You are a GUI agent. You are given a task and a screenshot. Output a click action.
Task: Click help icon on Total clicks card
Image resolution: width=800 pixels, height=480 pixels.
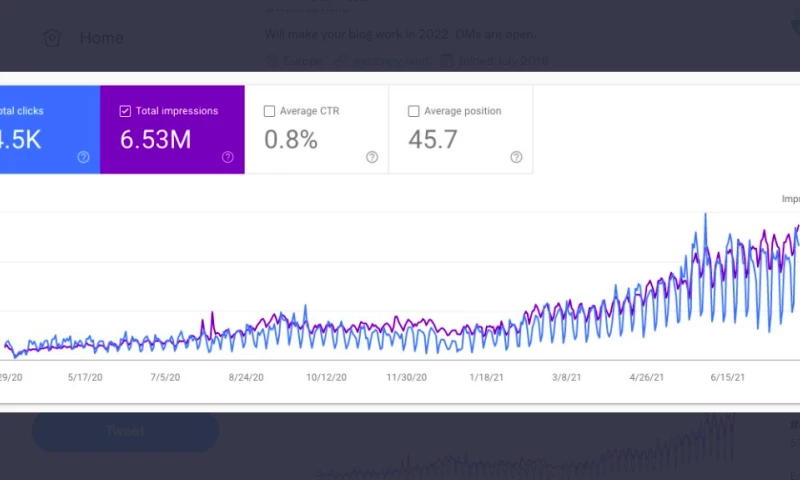pos(84,157)
